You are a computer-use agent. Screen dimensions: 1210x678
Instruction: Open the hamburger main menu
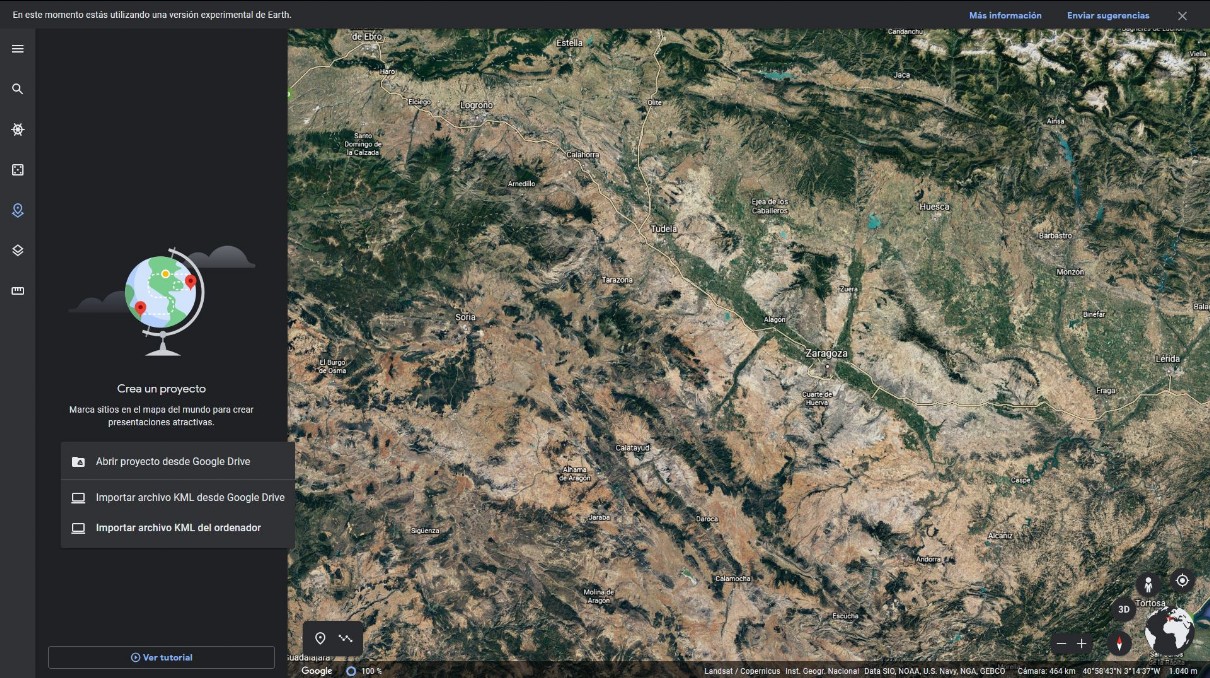point(17,48)
